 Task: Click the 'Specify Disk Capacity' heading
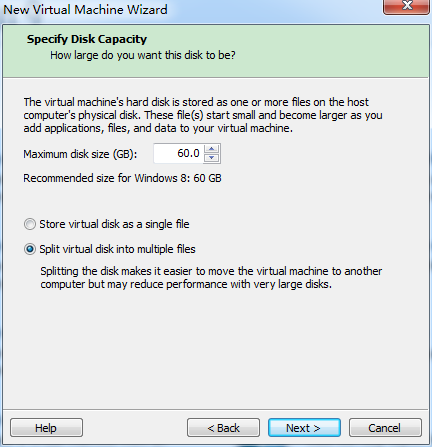coord(87,39)
